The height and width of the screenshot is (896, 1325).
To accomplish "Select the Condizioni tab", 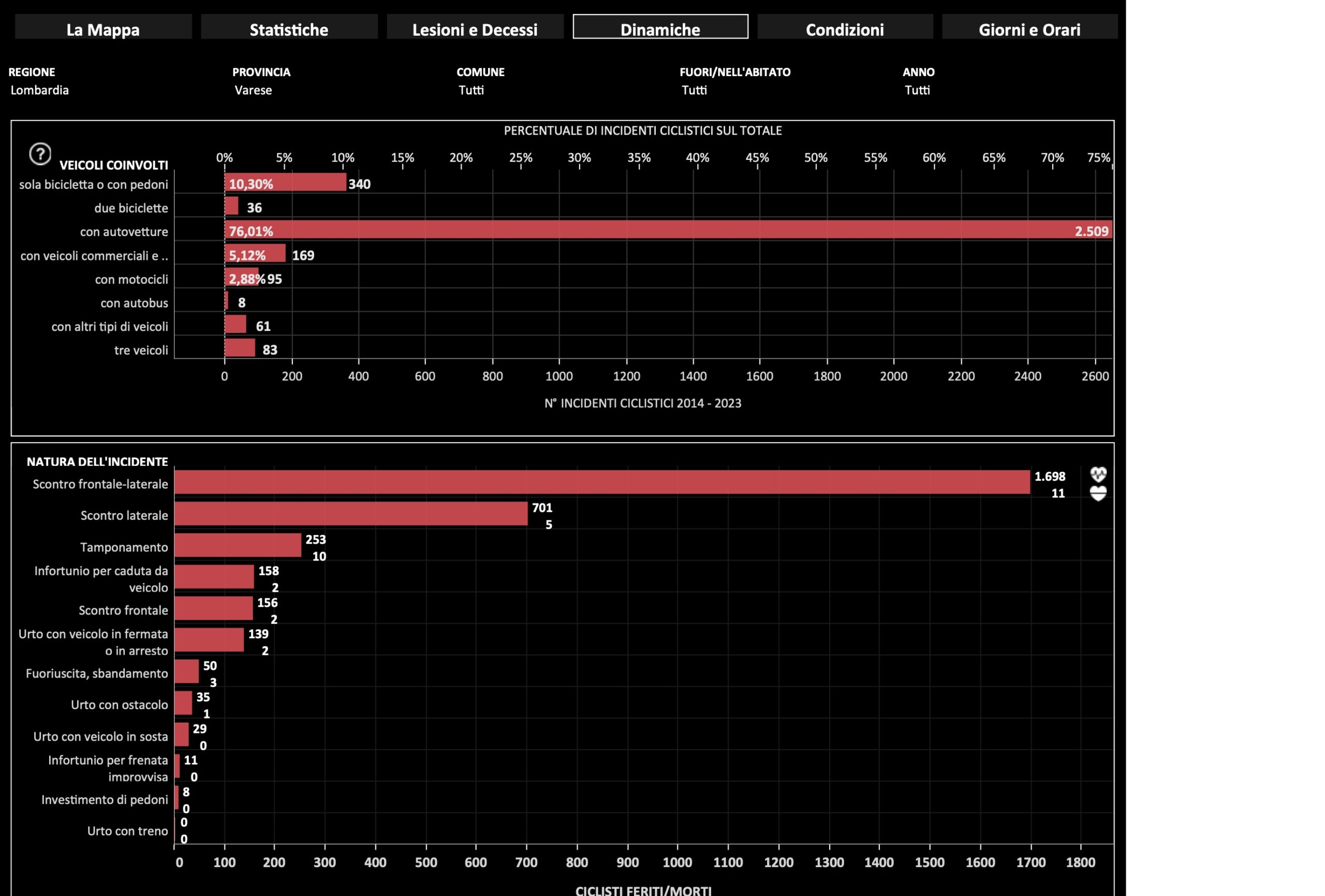I will (845, 27).
